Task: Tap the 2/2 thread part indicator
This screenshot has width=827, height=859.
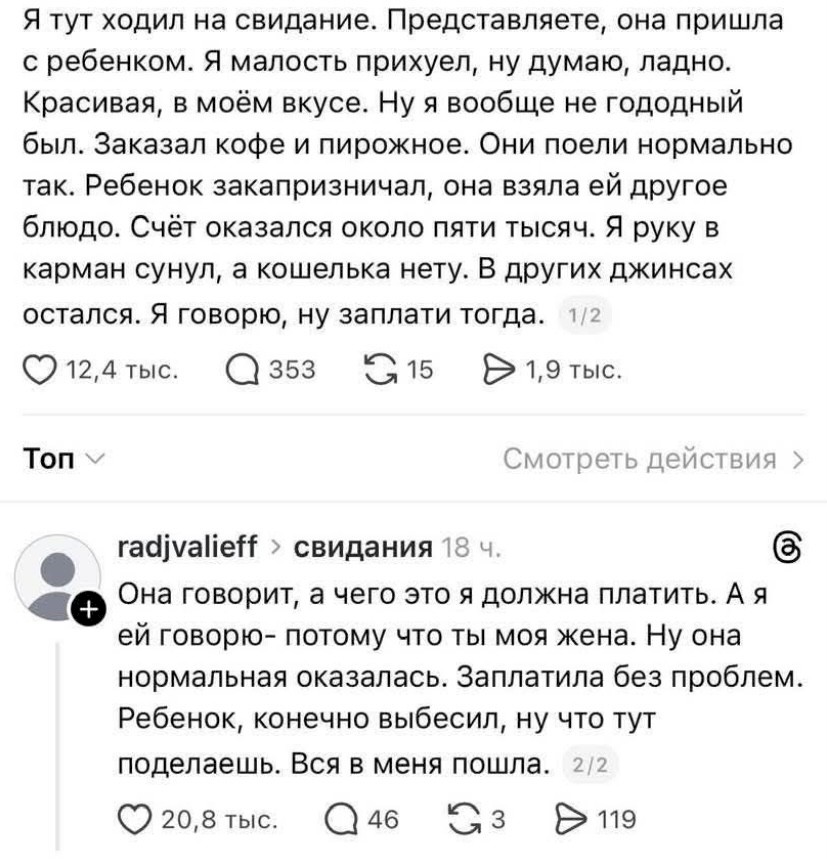Action: click(593, 768)
